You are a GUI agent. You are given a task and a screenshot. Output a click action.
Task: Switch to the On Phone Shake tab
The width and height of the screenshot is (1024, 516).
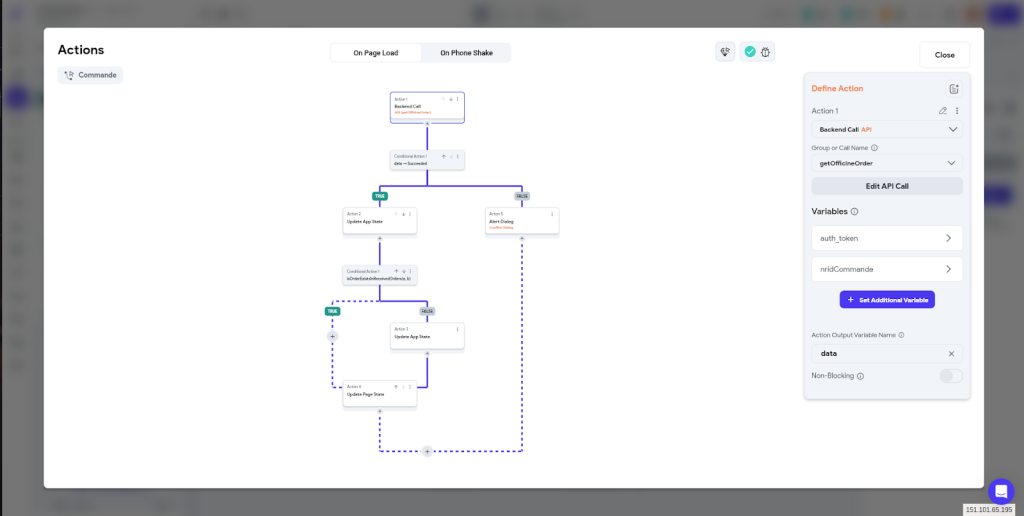[466, 53]
